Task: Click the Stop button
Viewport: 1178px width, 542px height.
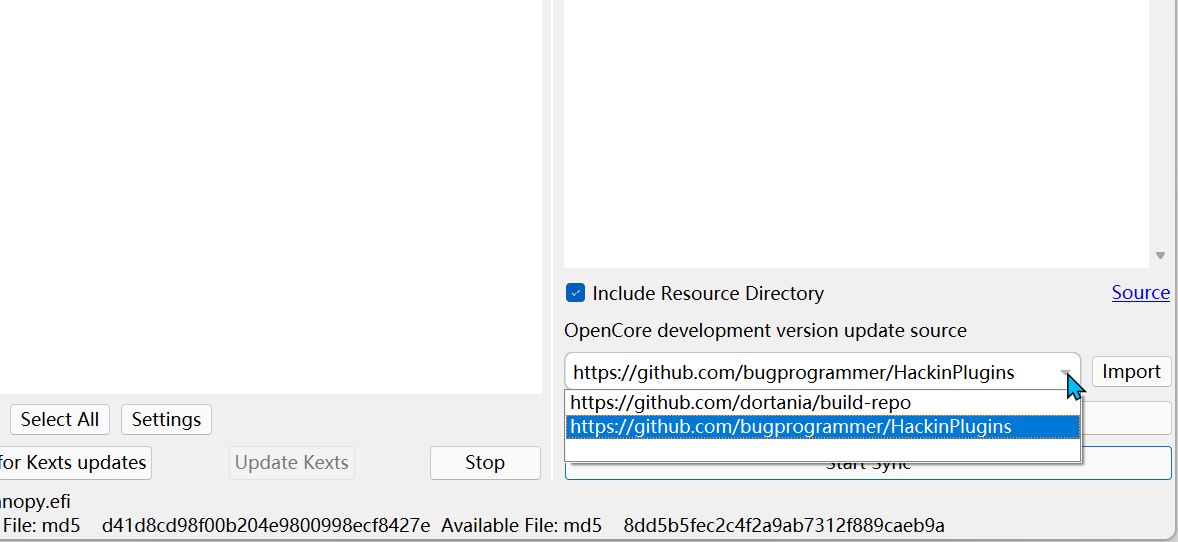Action: (x=485, y=462)
